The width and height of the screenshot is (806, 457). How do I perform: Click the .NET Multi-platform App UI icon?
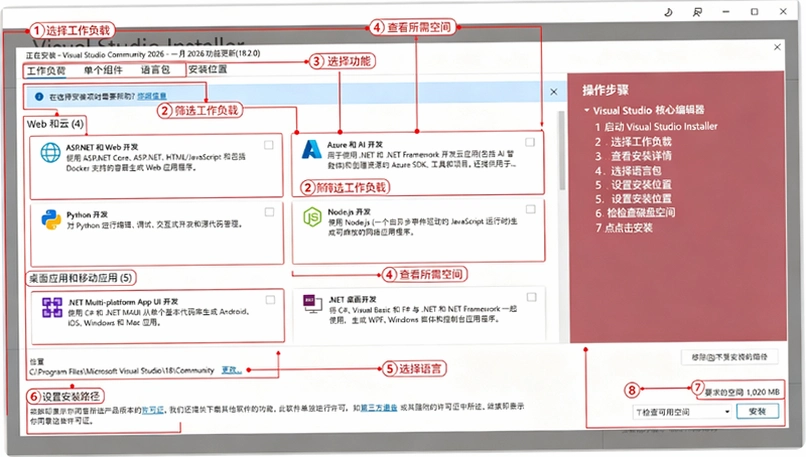click(x=52, y=307)
